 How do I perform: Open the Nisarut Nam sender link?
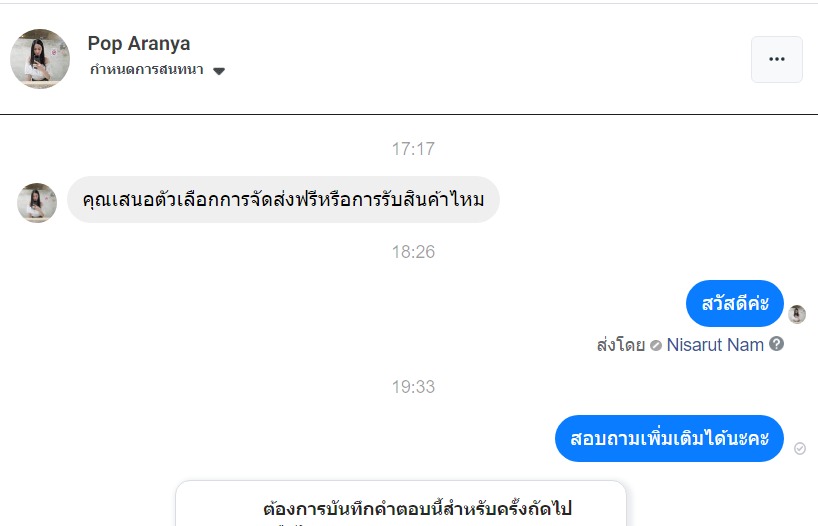click(x=715, y=345)
